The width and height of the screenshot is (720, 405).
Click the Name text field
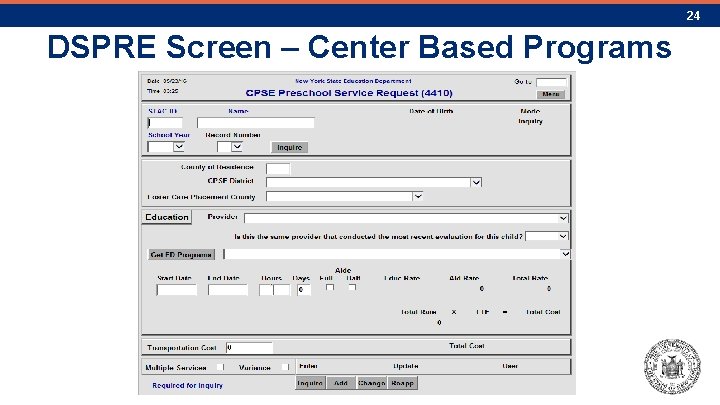point(256,123)
